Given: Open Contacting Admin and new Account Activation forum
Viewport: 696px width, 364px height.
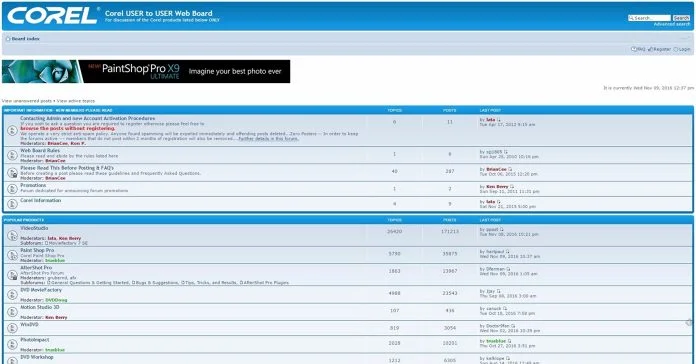Looking at the screenshot, I should [x=87, y=119].
